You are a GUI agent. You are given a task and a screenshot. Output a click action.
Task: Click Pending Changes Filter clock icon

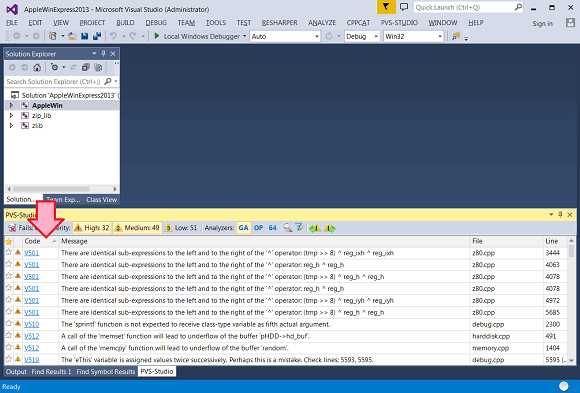tap(54, 67)
